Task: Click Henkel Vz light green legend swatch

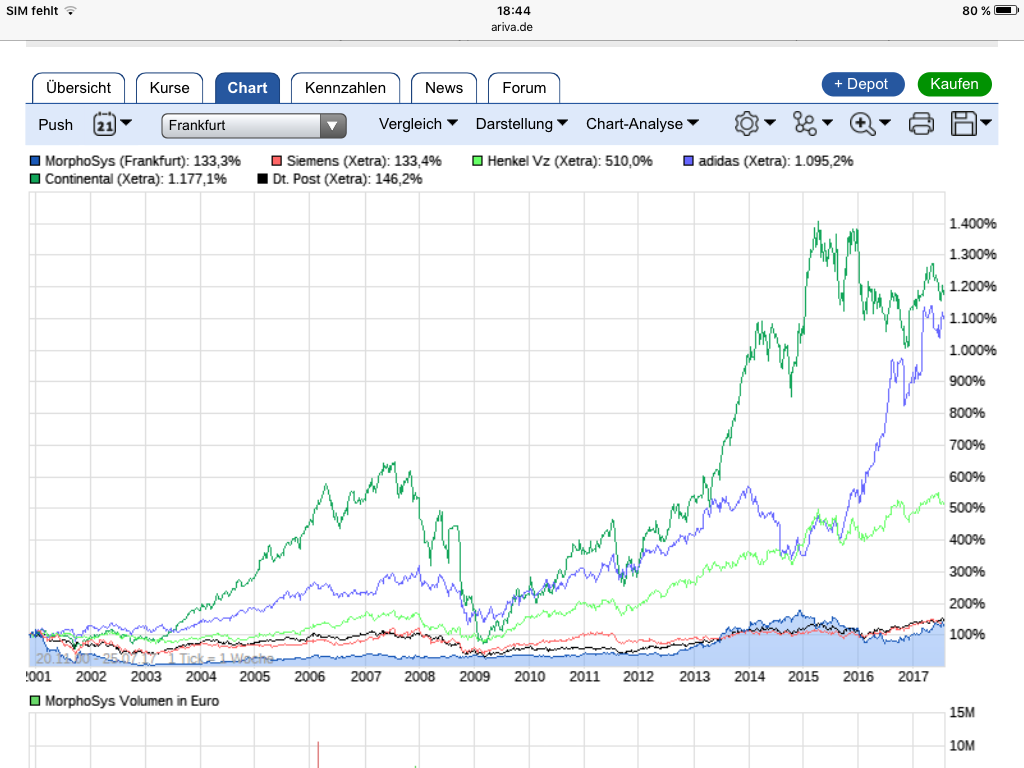Action: (477, 161)
